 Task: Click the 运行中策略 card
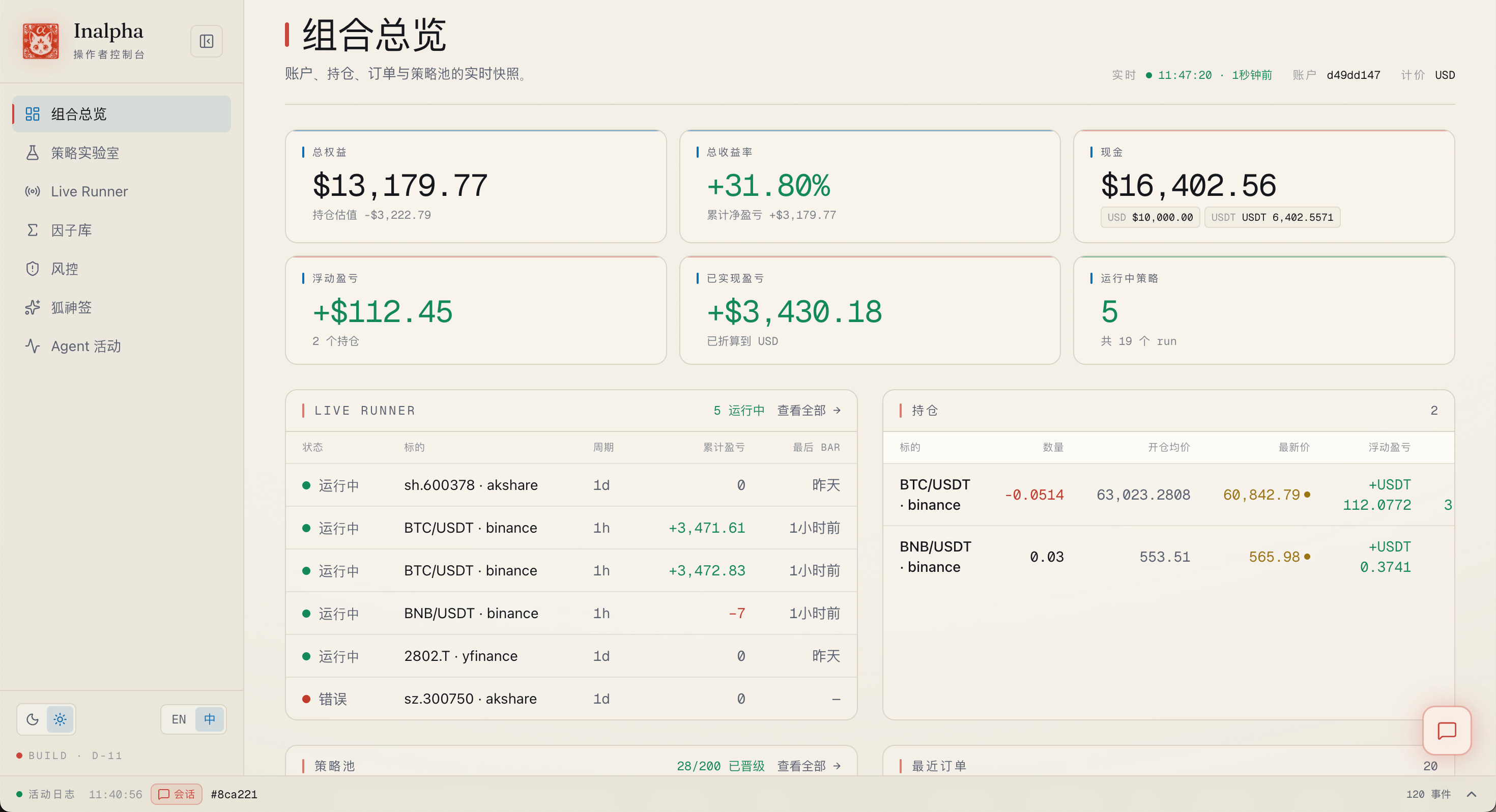coord(1263,311)
